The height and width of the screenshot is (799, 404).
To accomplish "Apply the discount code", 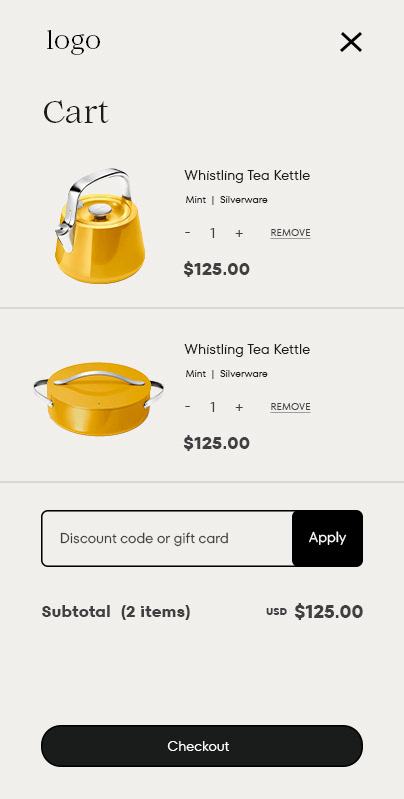I will pos(328,538).
